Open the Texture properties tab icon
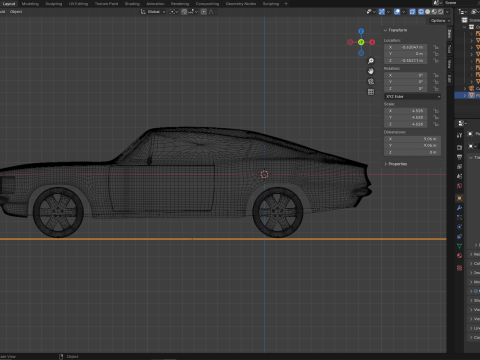 [459, 268]
